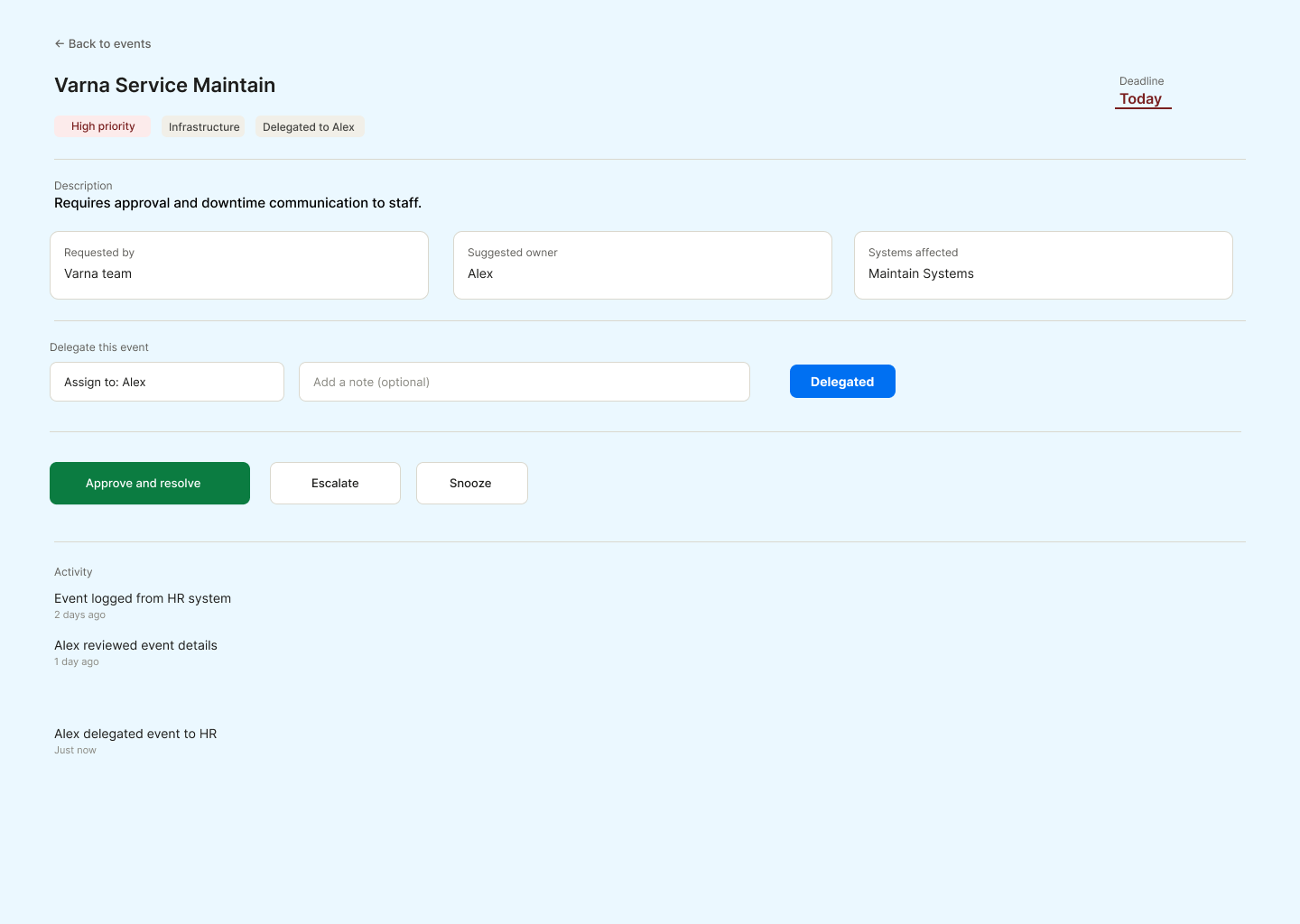Click the High priority tag
This screenshot has width=1300, height=924.
[x=103, y=126]
